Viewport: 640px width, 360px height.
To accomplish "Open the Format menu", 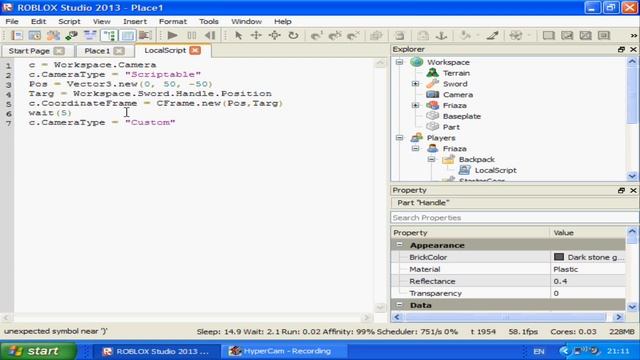I will coord(173,21).
